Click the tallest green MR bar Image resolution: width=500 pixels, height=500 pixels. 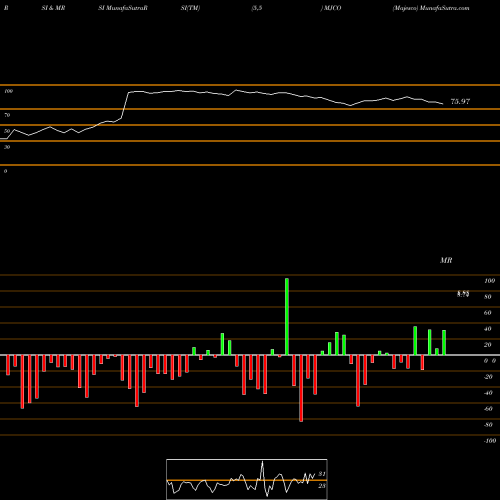click(x=287, y=316)
